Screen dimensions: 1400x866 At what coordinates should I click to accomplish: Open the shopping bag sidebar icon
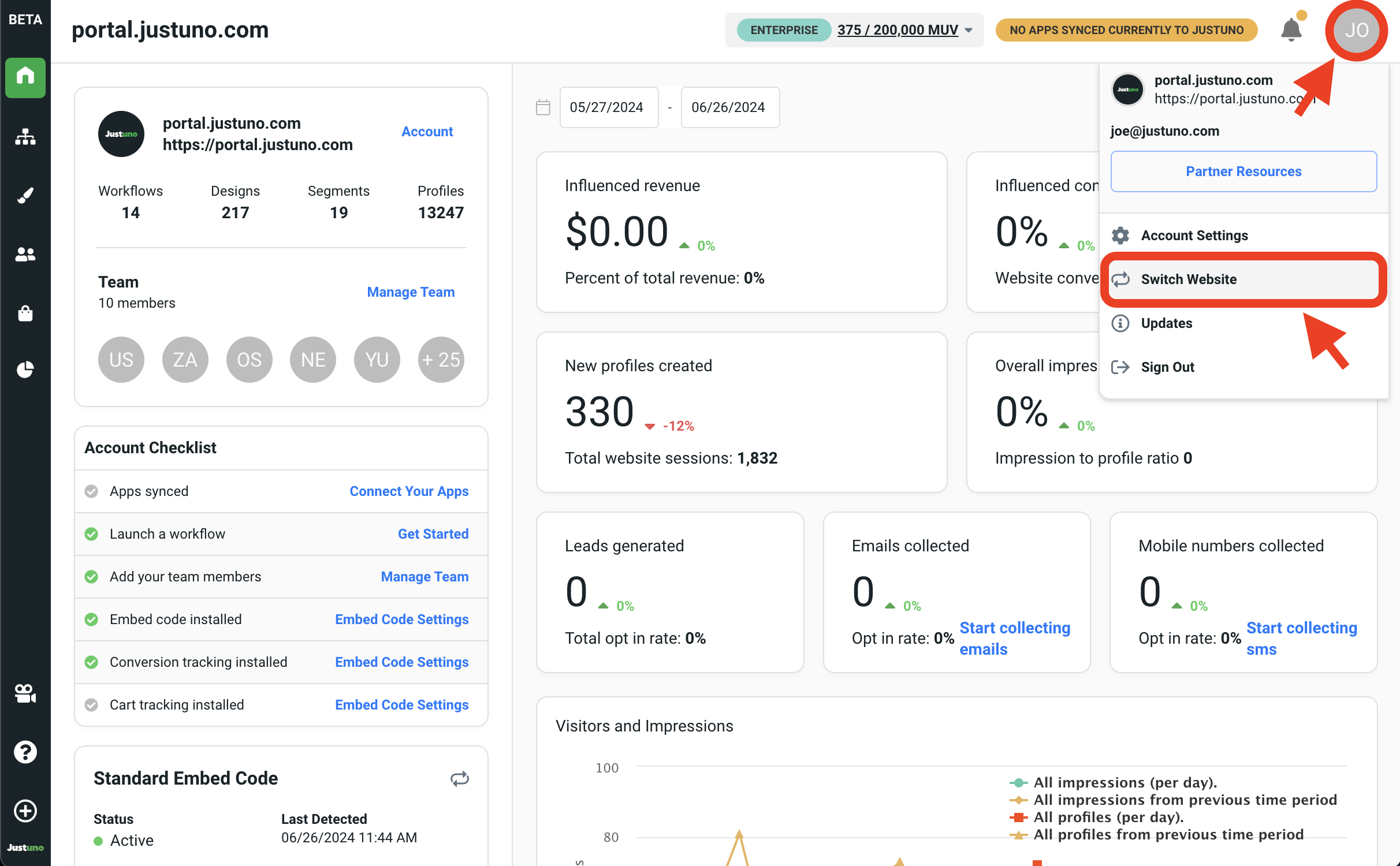(x=25, y=313)
